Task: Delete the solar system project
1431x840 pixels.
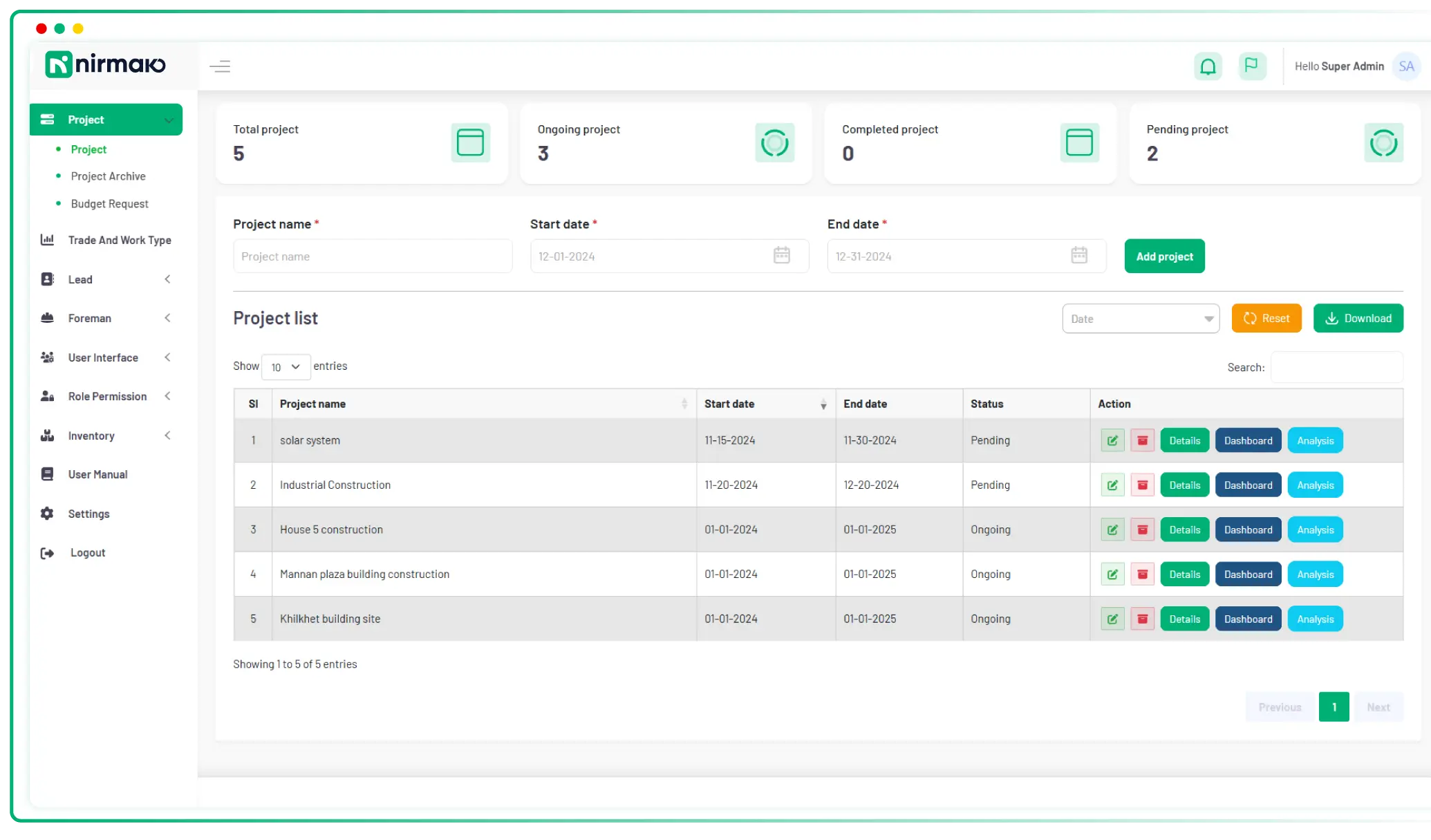Action: pos(1142,440)
